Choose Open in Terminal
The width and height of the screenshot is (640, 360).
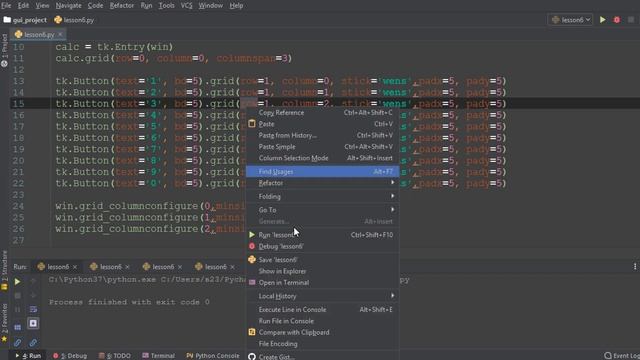pos(322,283)
